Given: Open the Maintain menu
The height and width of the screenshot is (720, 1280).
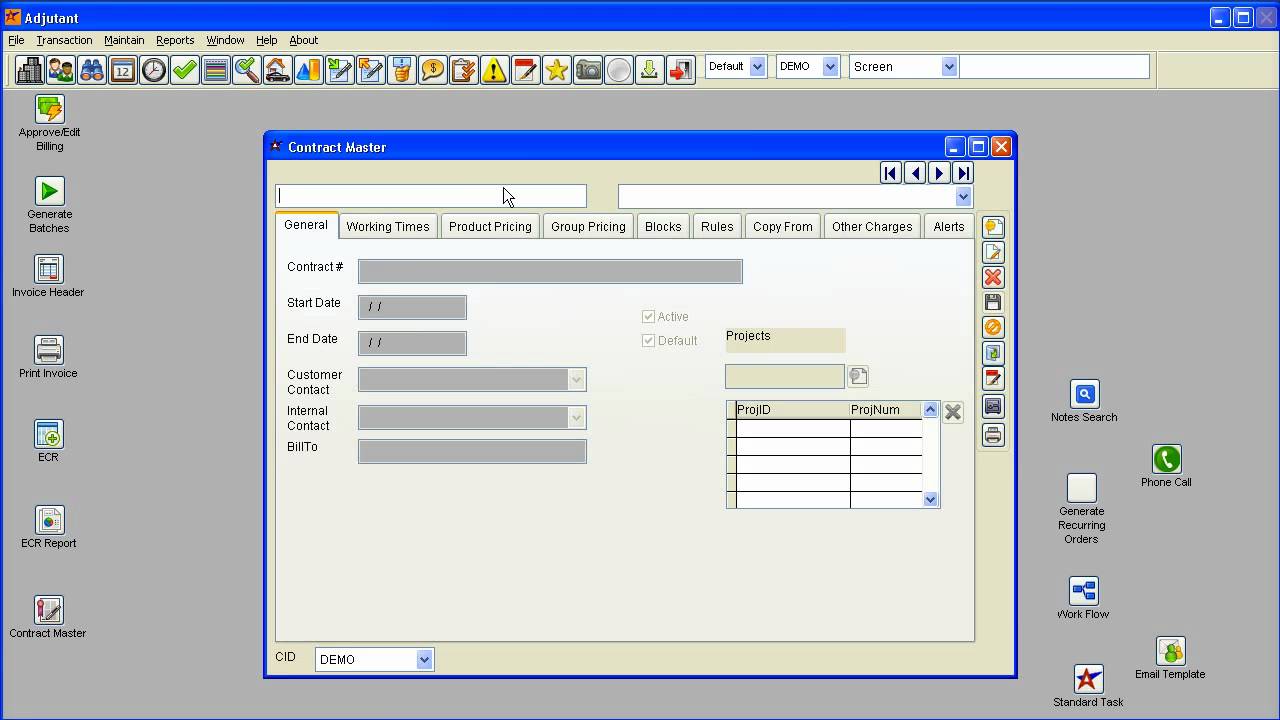Looking at the screenshot, I should click(124, 40).
